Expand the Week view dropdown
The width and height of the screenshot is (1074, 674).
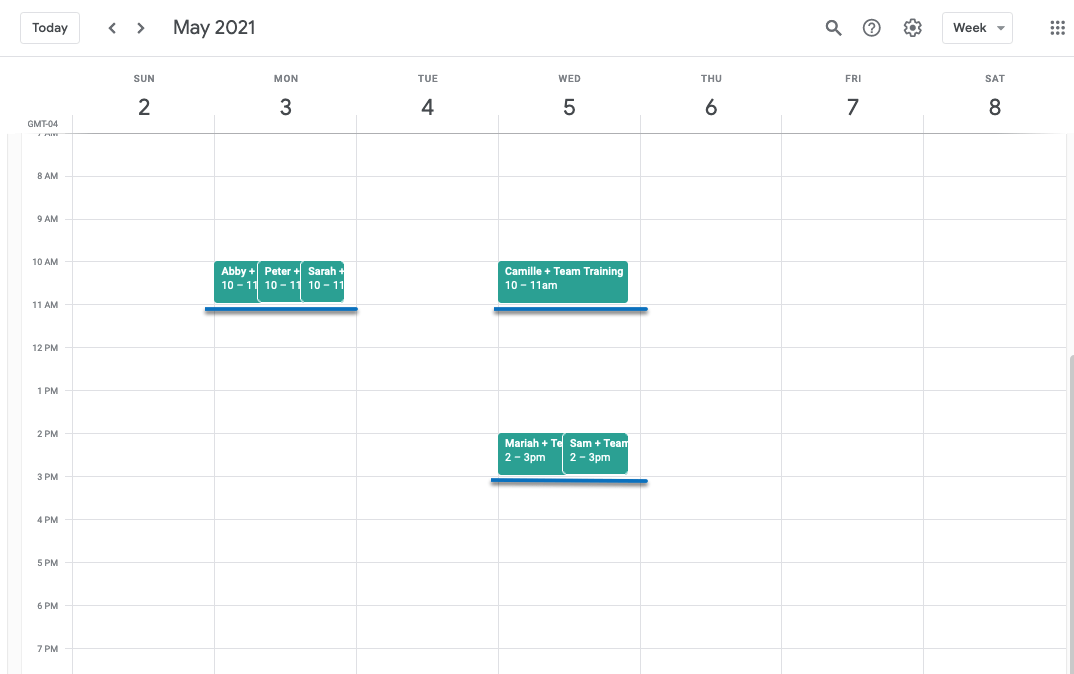[977, 28]
